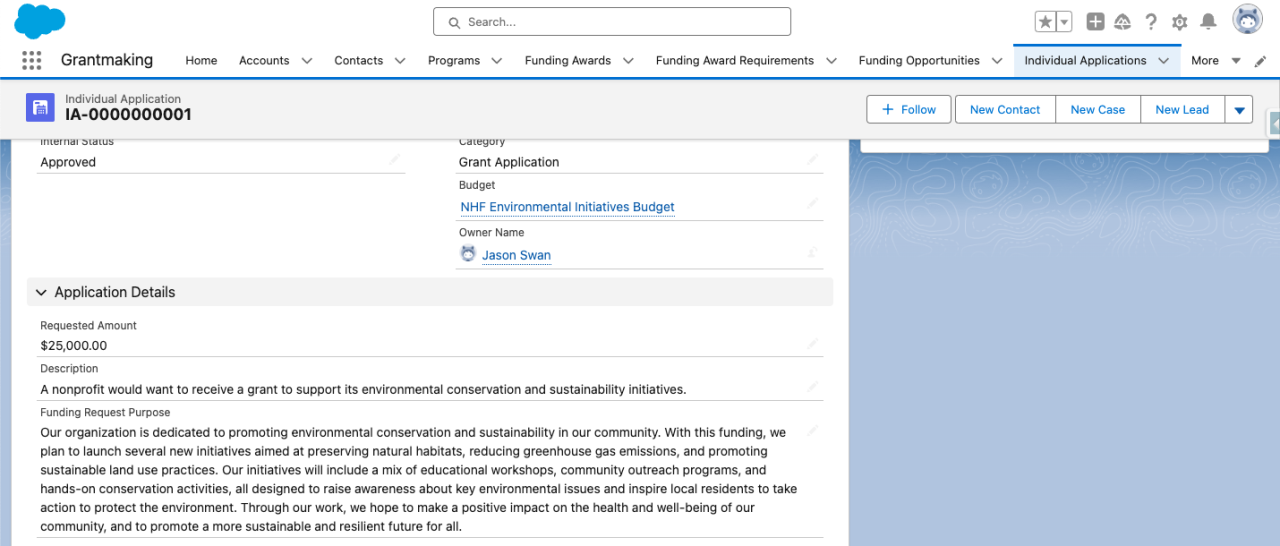This screenshot has height=546, width=1280.
Task: Open the Funding Awards tab
Action: pos(568,61)
